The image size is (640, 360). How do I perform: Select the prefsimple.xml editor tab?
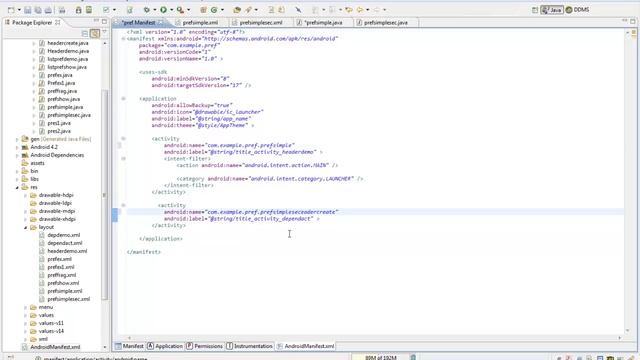coord(200,23)
